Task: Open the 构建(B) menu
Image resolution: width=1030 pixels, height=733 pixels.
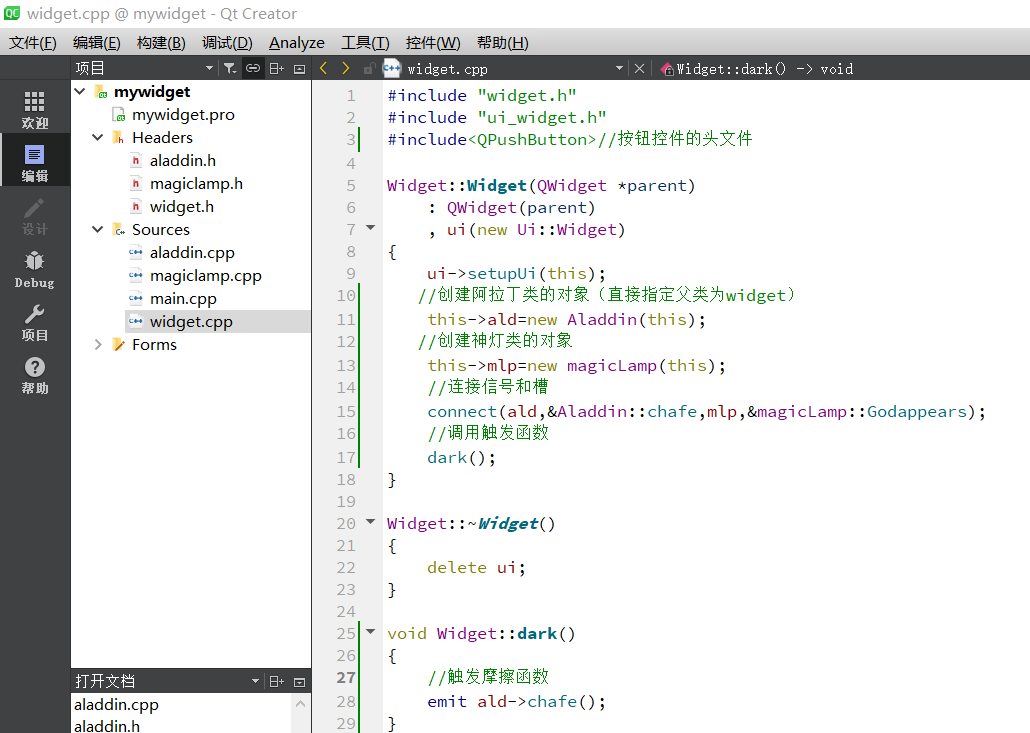Action: click(161, 43)
